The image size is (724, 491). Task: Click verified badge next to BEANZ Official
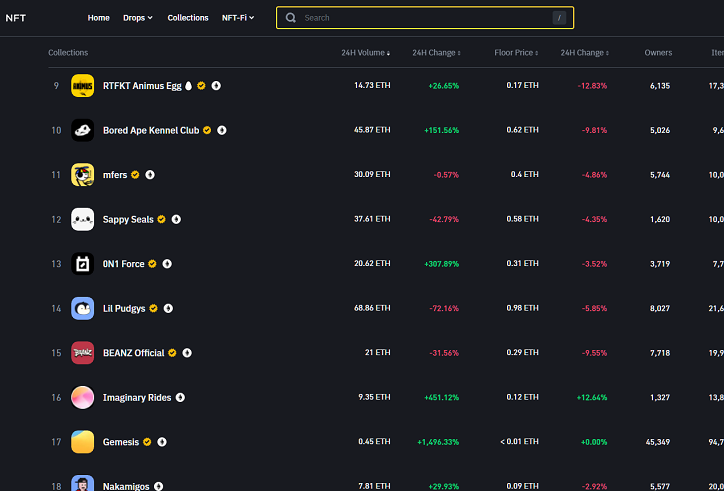(172, 353)
